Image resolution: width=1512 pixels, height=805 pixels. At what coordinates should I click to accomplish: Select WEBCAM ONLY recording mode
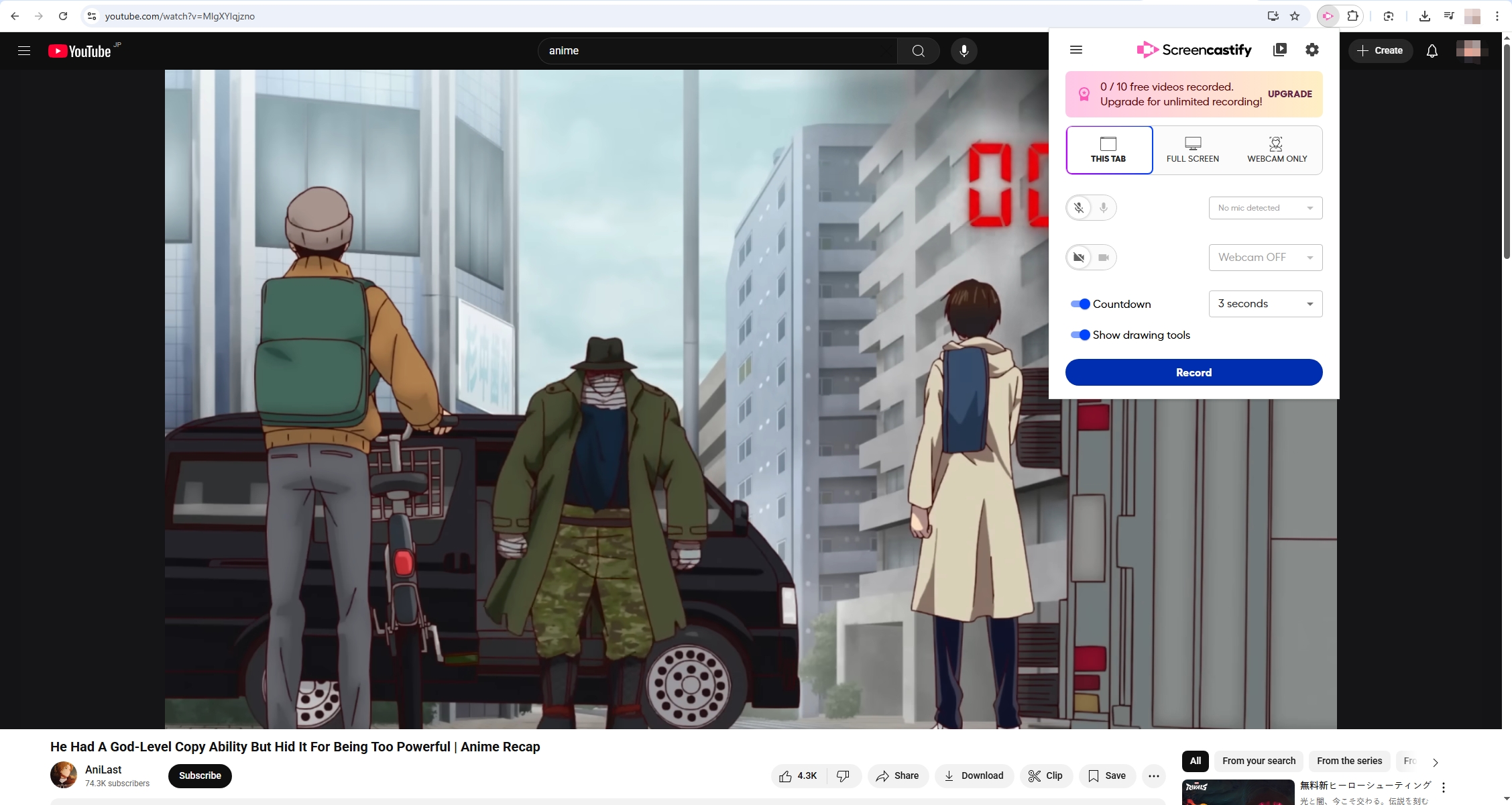pyautogui.click(x=1277, y=150)
